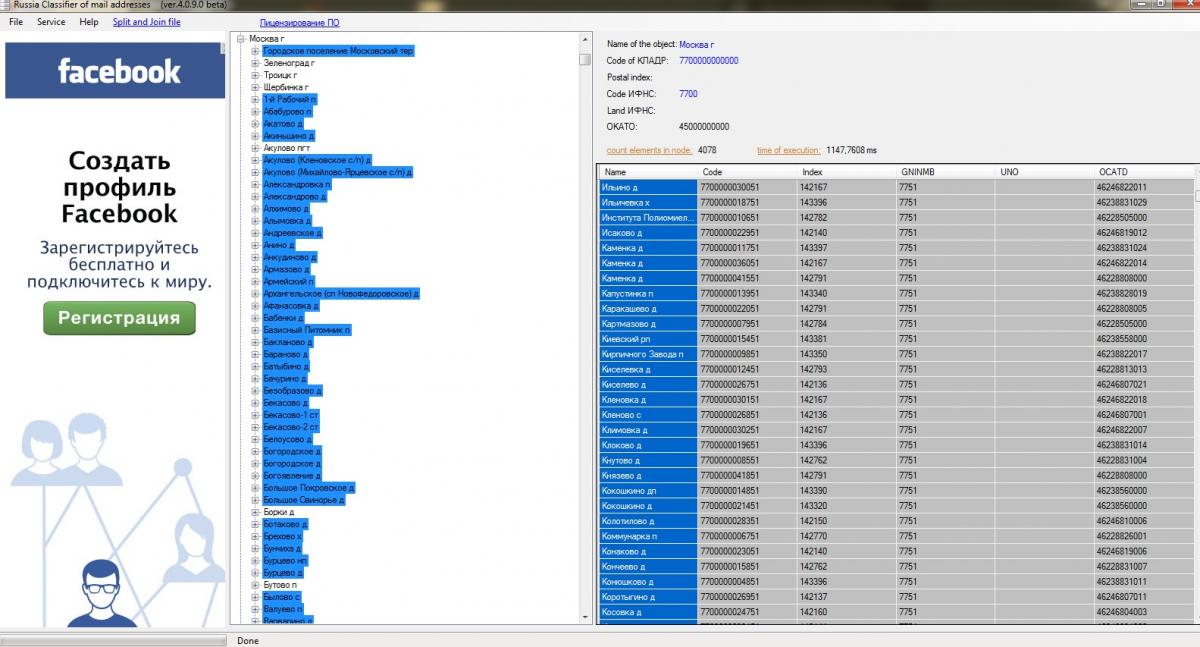Click the OKATO value 45000000000
1200x647 pixels.
tap(704, 127)
